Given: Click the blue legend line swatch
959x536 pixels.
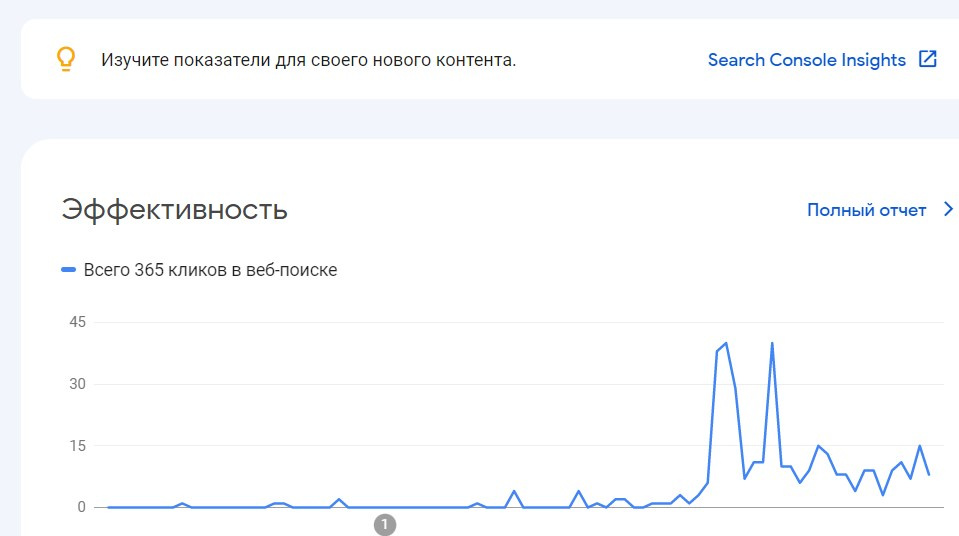Looking at the screenshot, I should (x=68, y=270).
